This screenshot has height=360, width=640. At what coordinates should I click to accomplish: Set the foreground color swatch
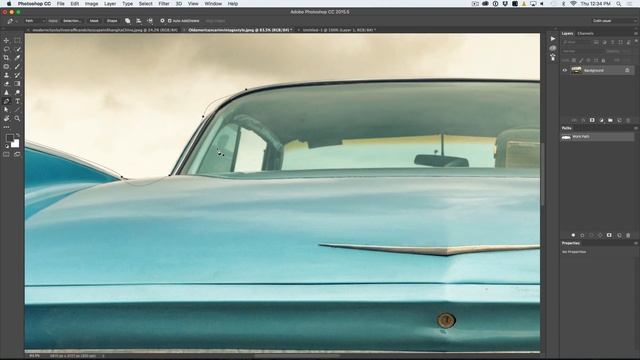pyautogui.click(x=9, y=138)
